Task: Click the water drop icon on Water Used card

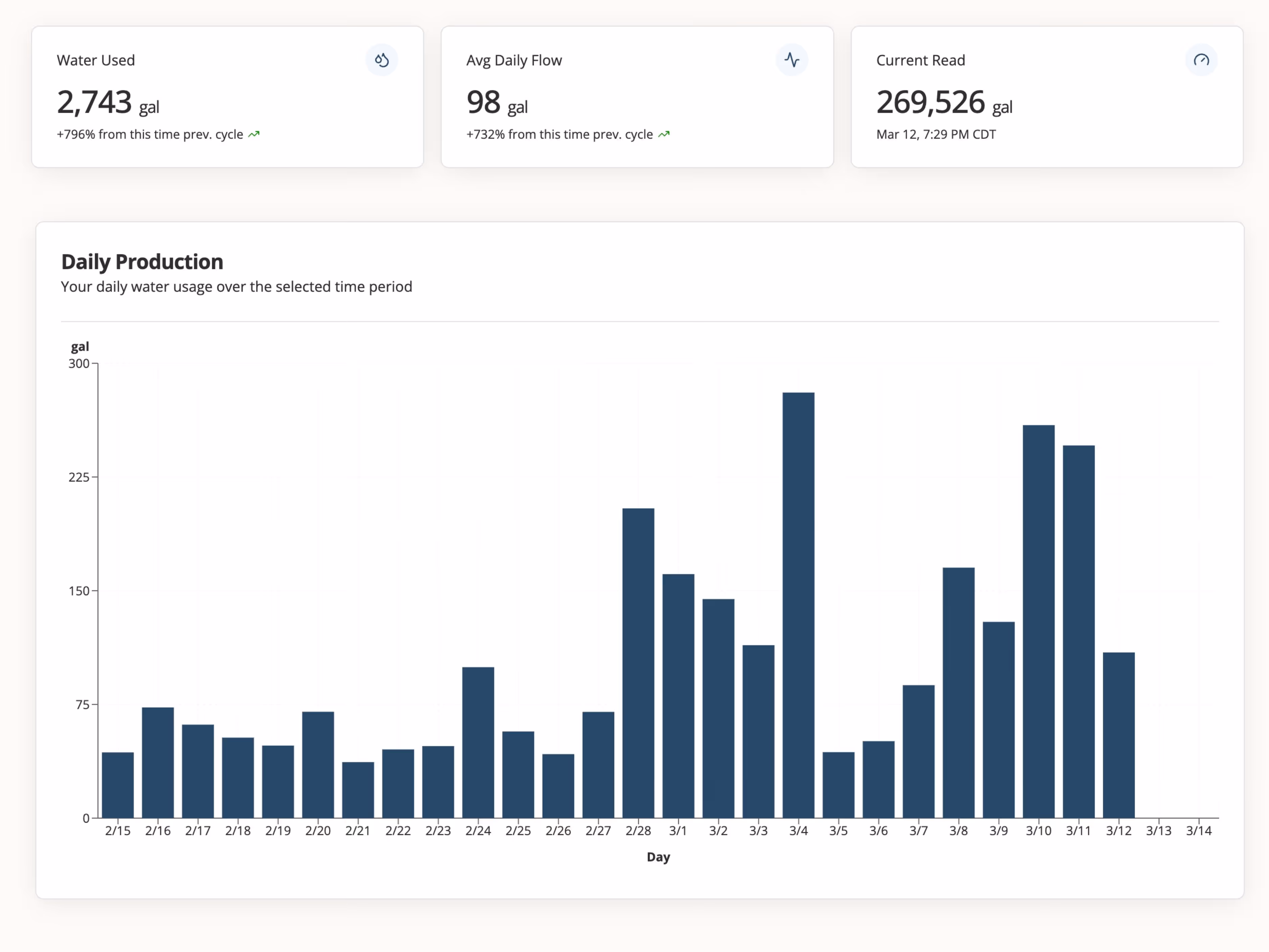Action: click(382, 60)
